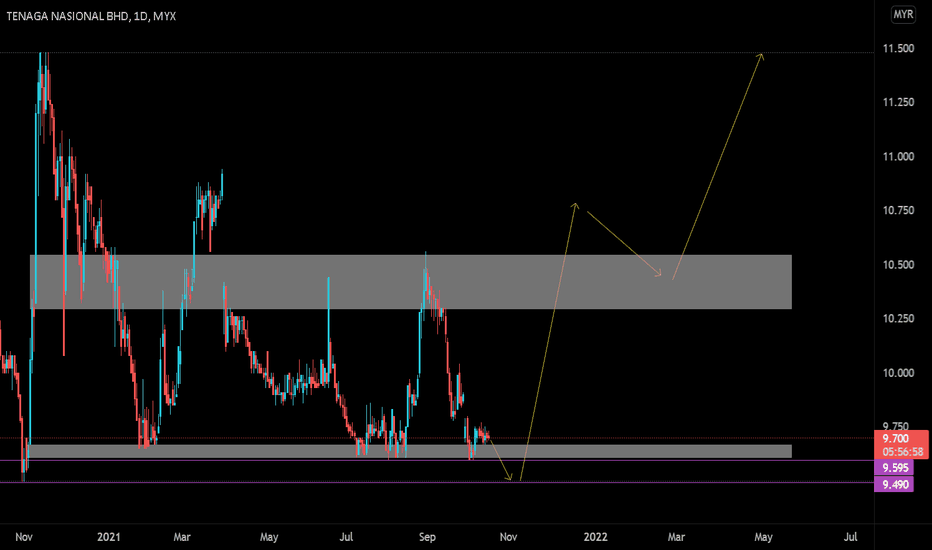Click the 10.750 price axis label
932x550 pixels.
[x=898, y=210]
